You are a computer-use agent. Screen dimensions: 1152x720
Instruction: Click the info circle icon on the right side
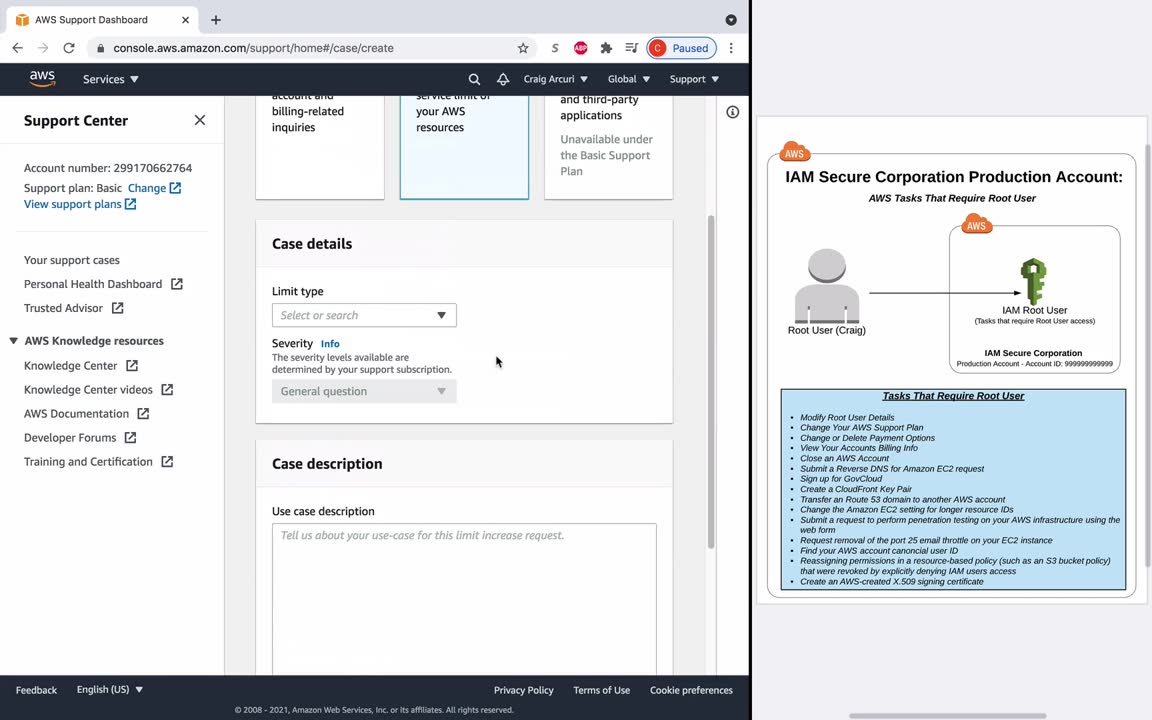732,112
